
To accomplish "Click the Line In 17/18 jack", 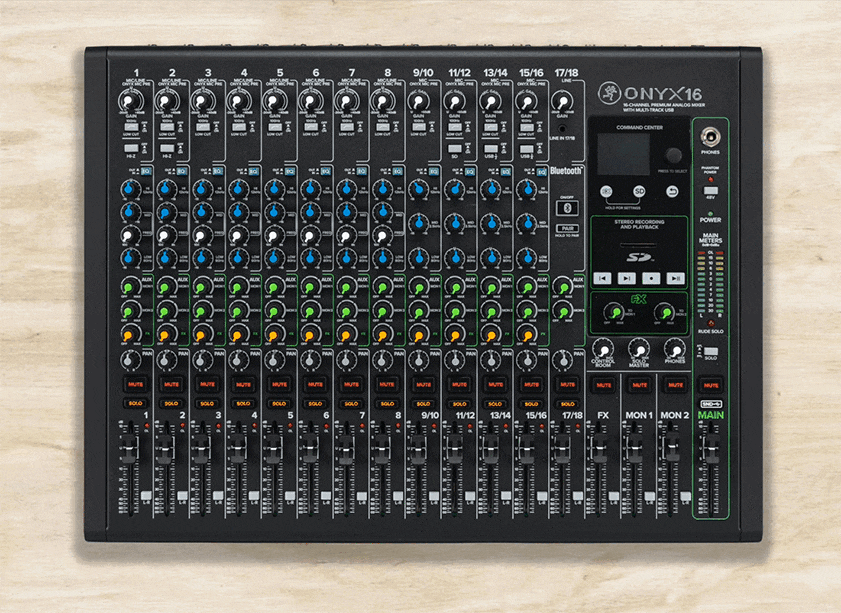I will tap(562, 129).
